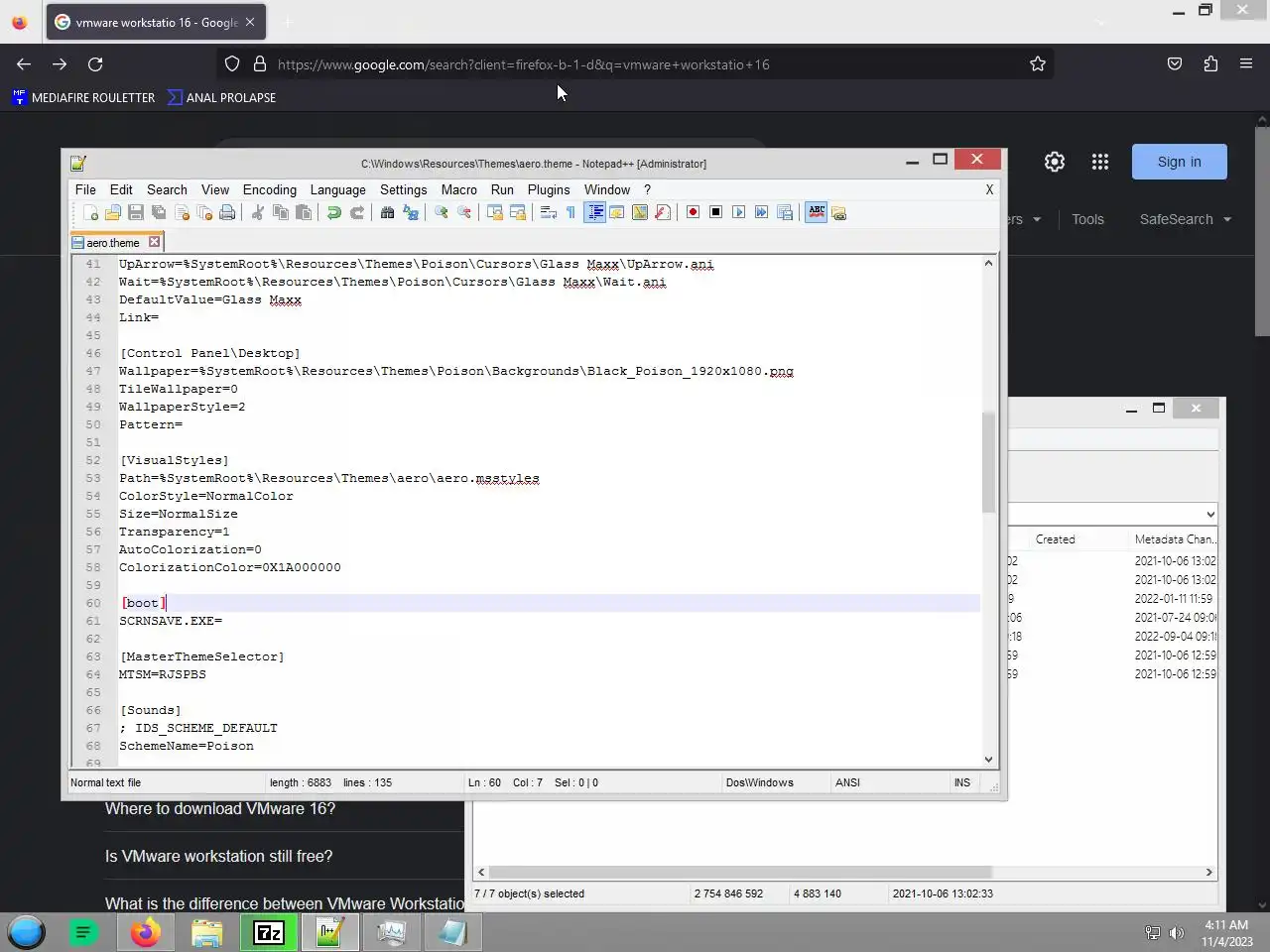The width and height of the screenshot is (1270, 952).
Task: Stop macro recording square icon
Action: coord(715,212)
